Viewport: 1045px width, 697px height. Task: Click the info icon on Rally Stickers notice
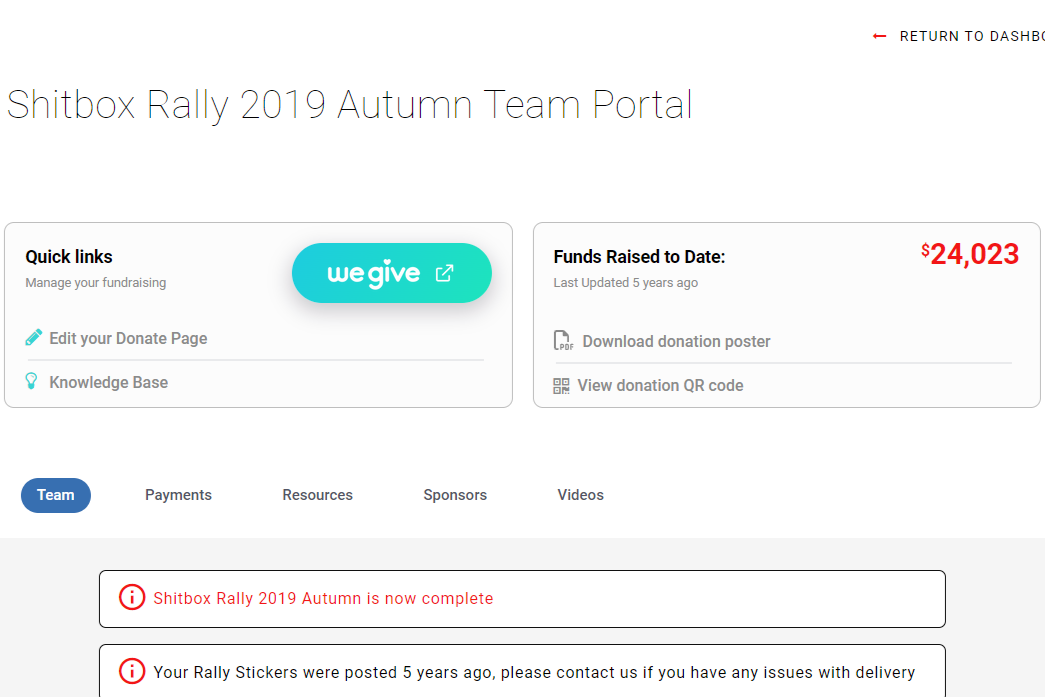tap(132, 672)
